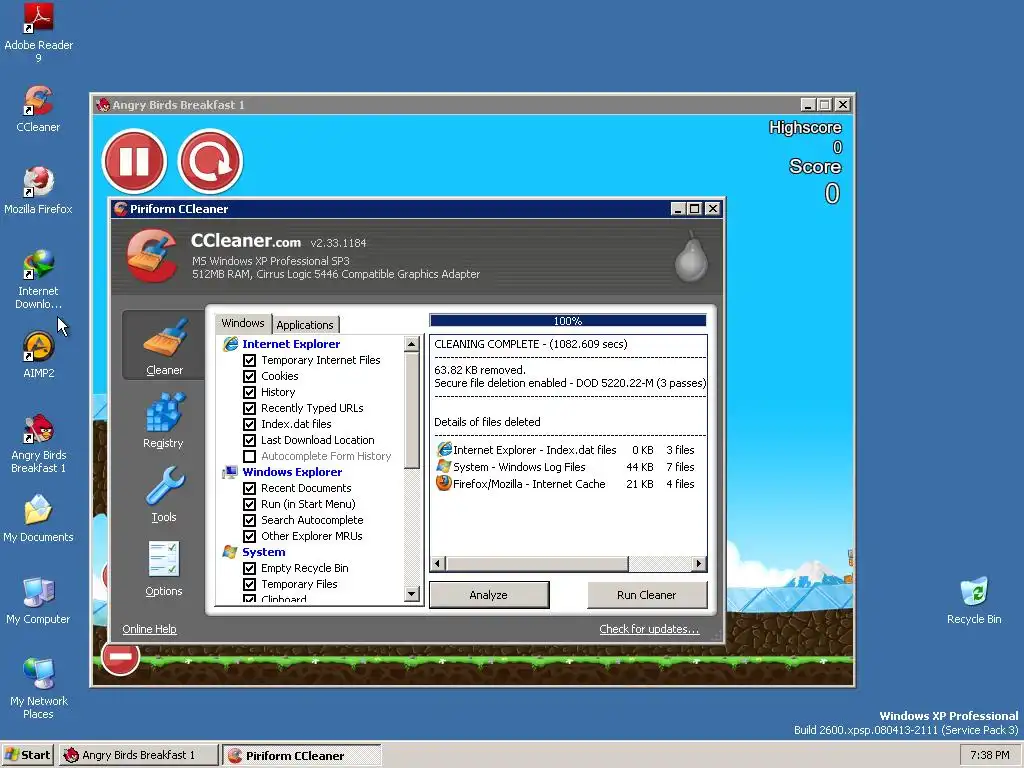The image size is (1024, 768).
Task: Open the Start menu
Action: pos(27,755)
